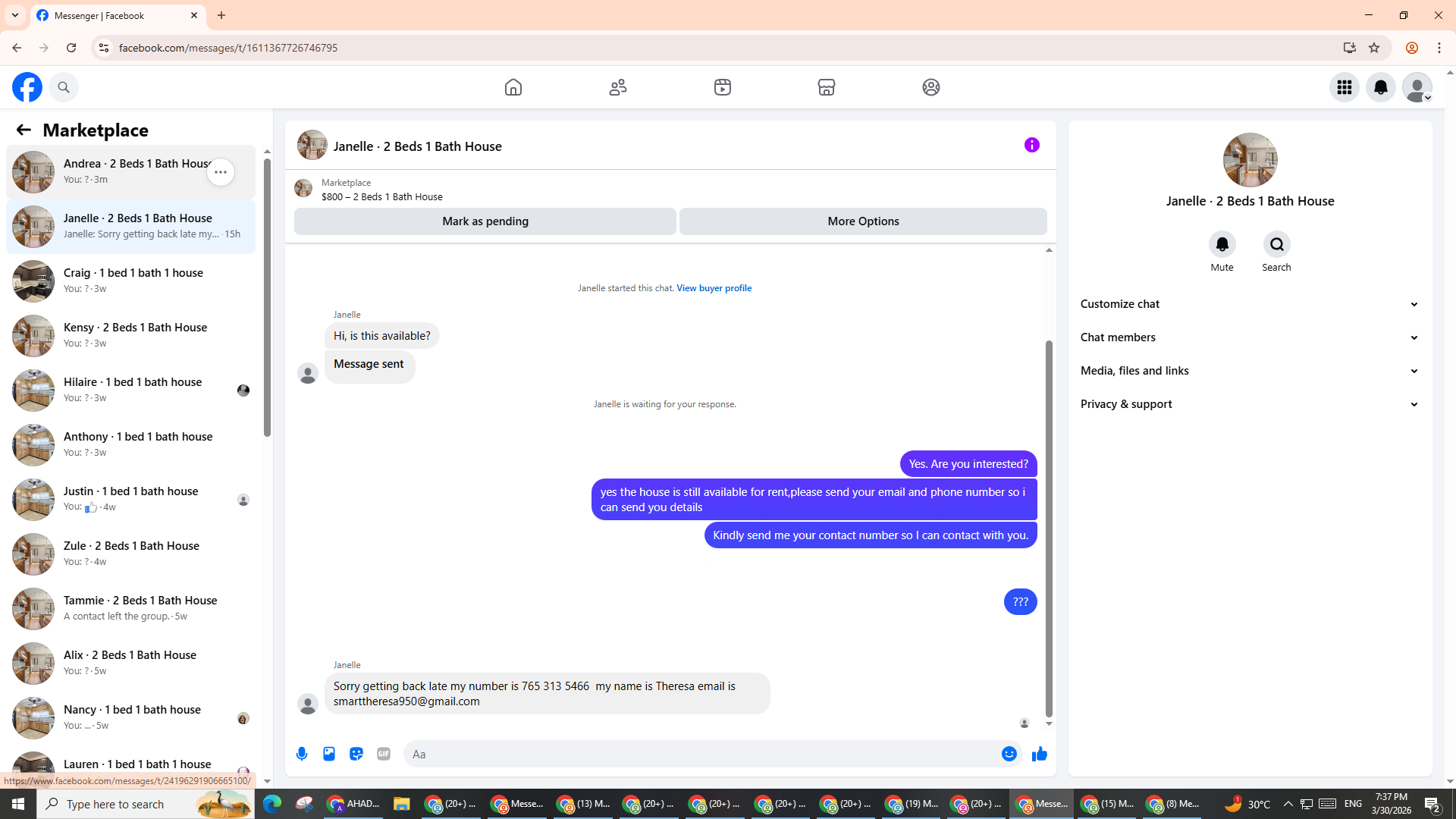
Task: Mute the Janelle conversation
Action: 1222,244
